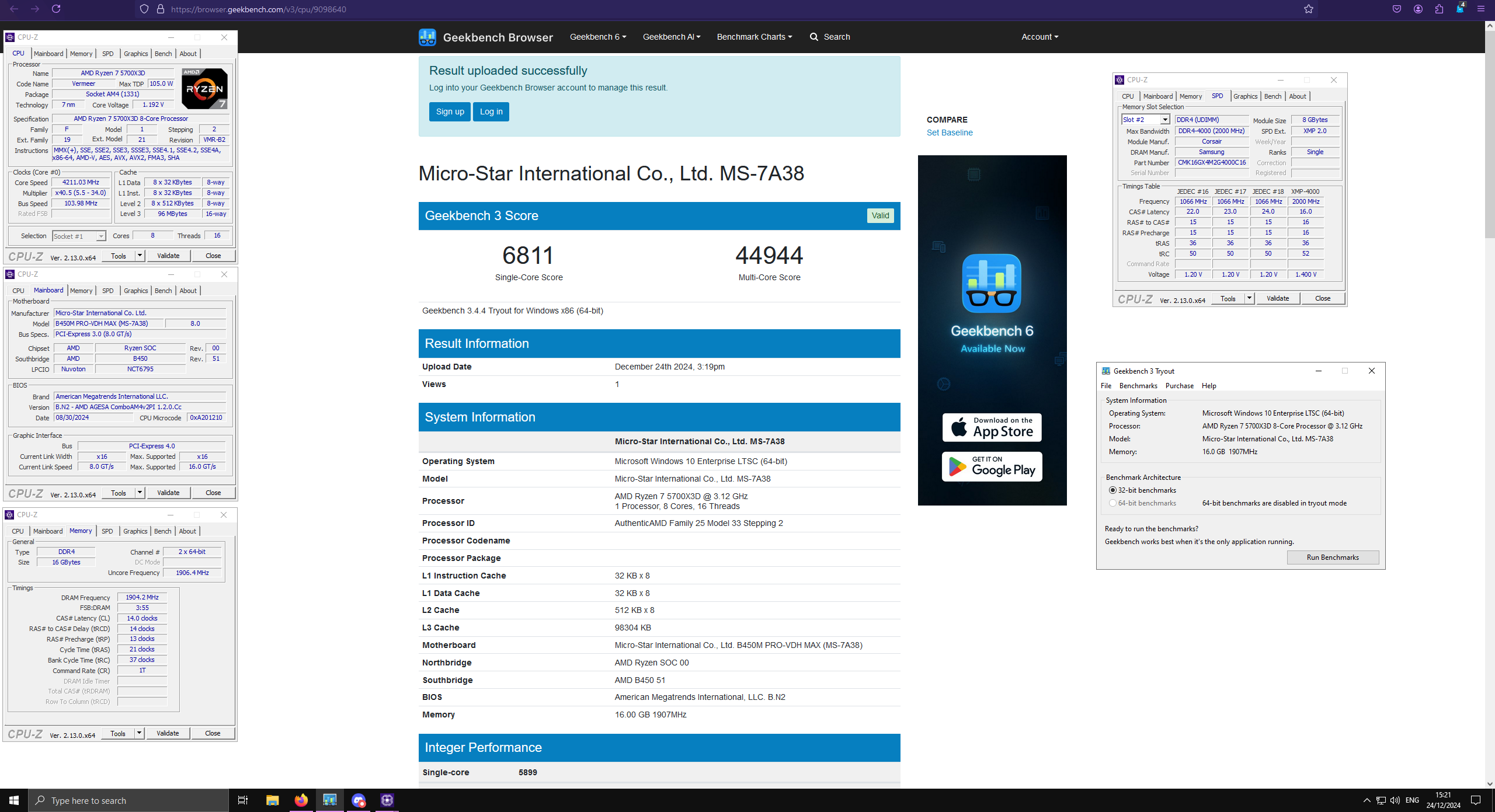This screenshot has height=812, width=1495.
Task: Open the Firefox account icon
Action: 1418,9
